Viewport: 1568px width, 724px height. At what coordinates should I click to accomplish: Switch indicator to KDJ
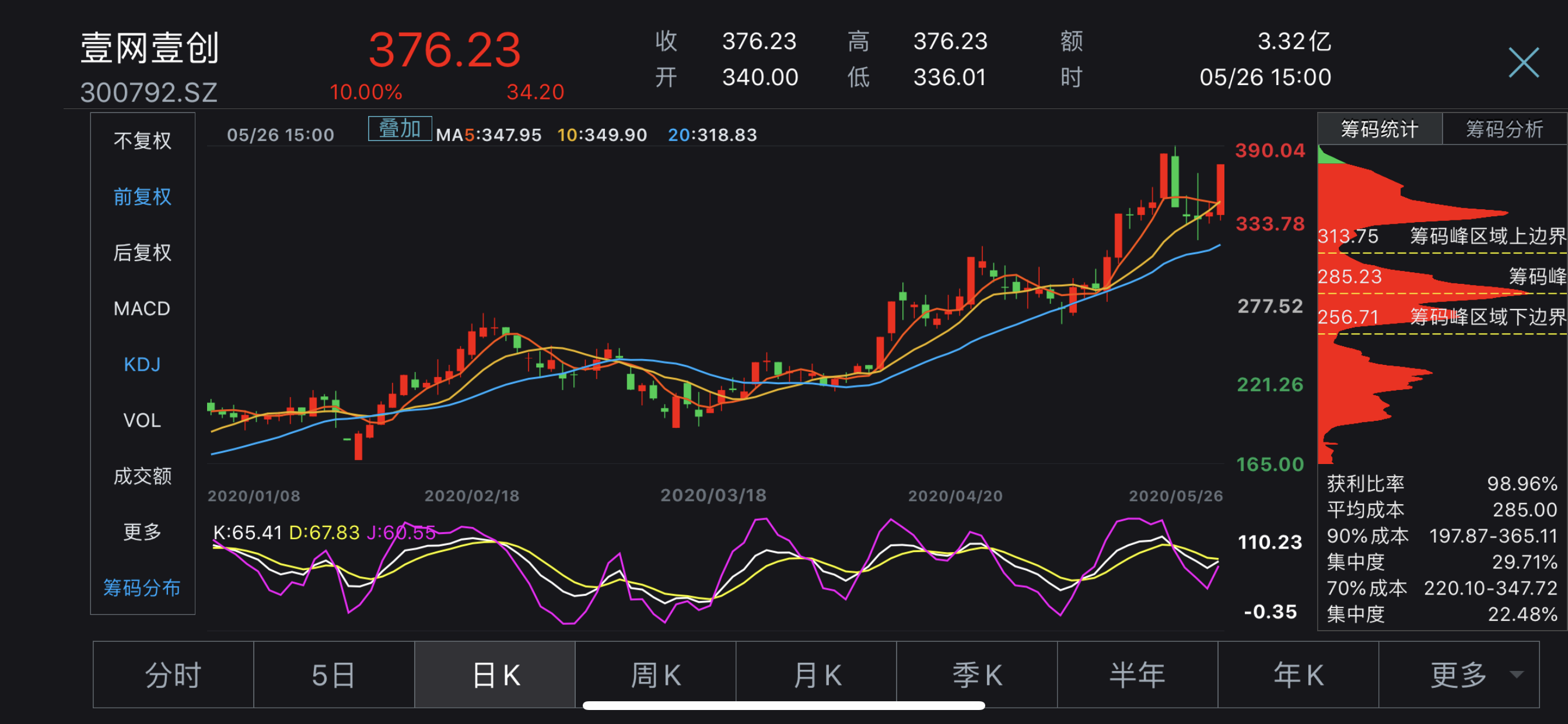pos(142,364)
